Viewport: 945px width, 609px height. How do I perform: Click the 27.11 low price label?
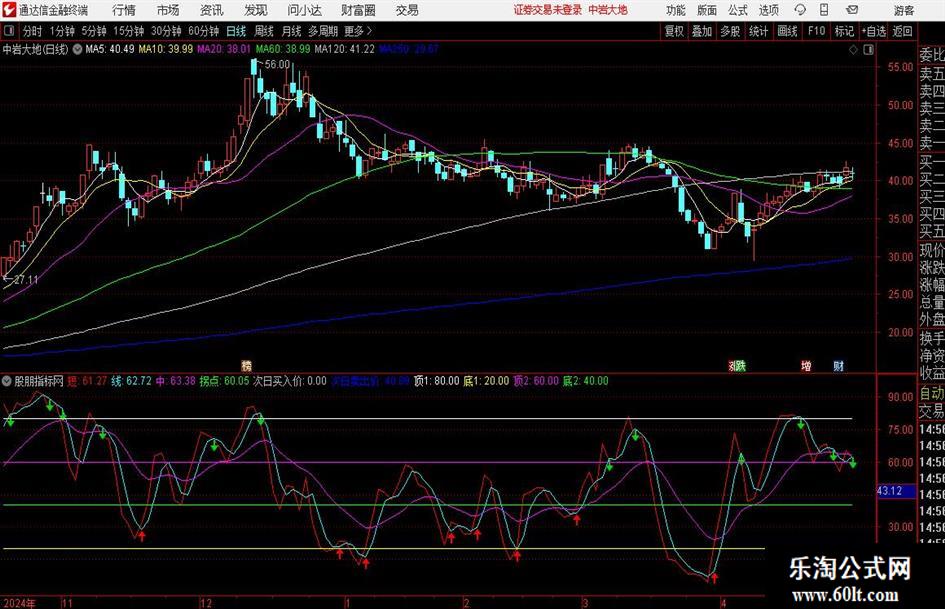click(26, 280)
